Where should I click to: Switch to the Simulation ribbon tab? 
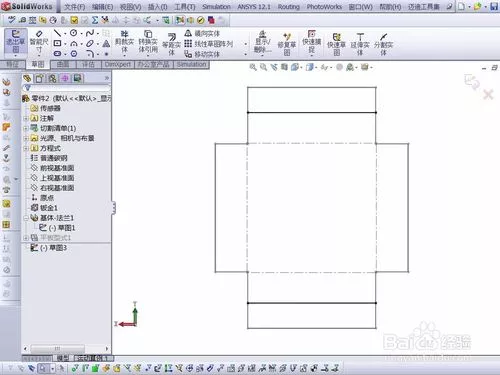point(191,64)
